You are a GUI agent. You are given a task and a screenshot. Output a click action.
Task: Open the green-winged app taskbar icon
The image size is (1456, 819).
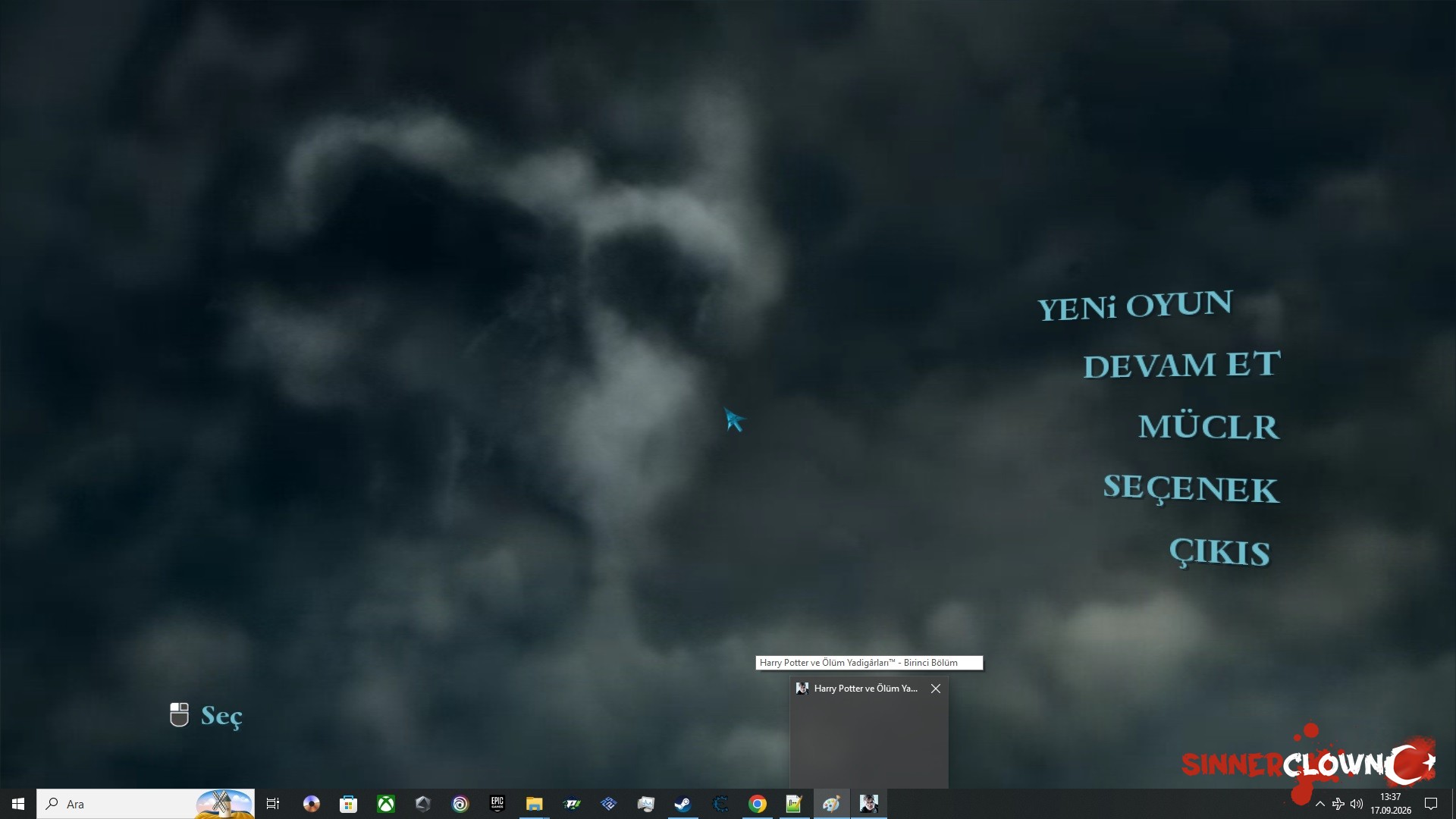[x=572, y=804]
